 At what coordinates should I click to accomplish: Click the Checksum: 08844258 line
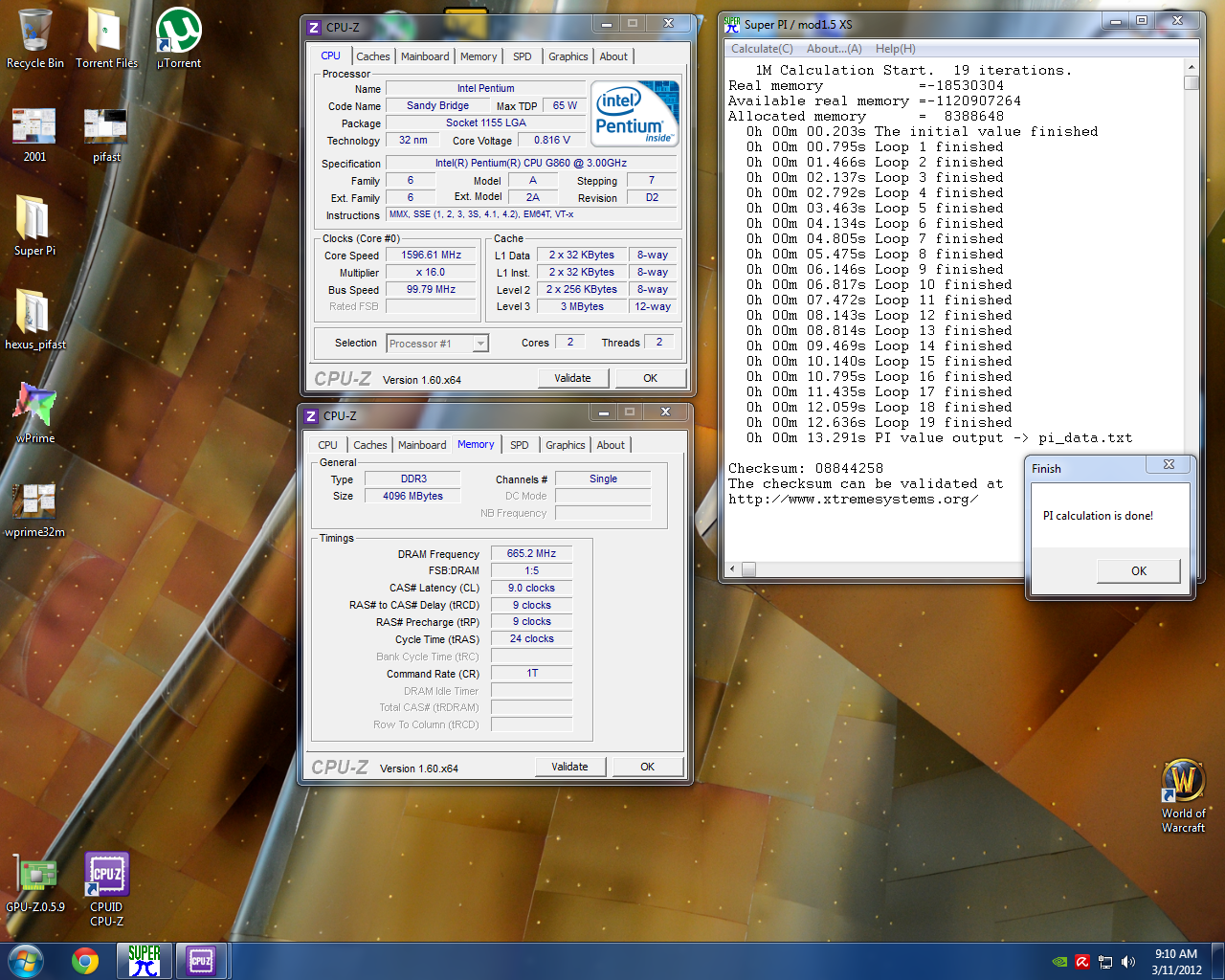pos(806,468)
